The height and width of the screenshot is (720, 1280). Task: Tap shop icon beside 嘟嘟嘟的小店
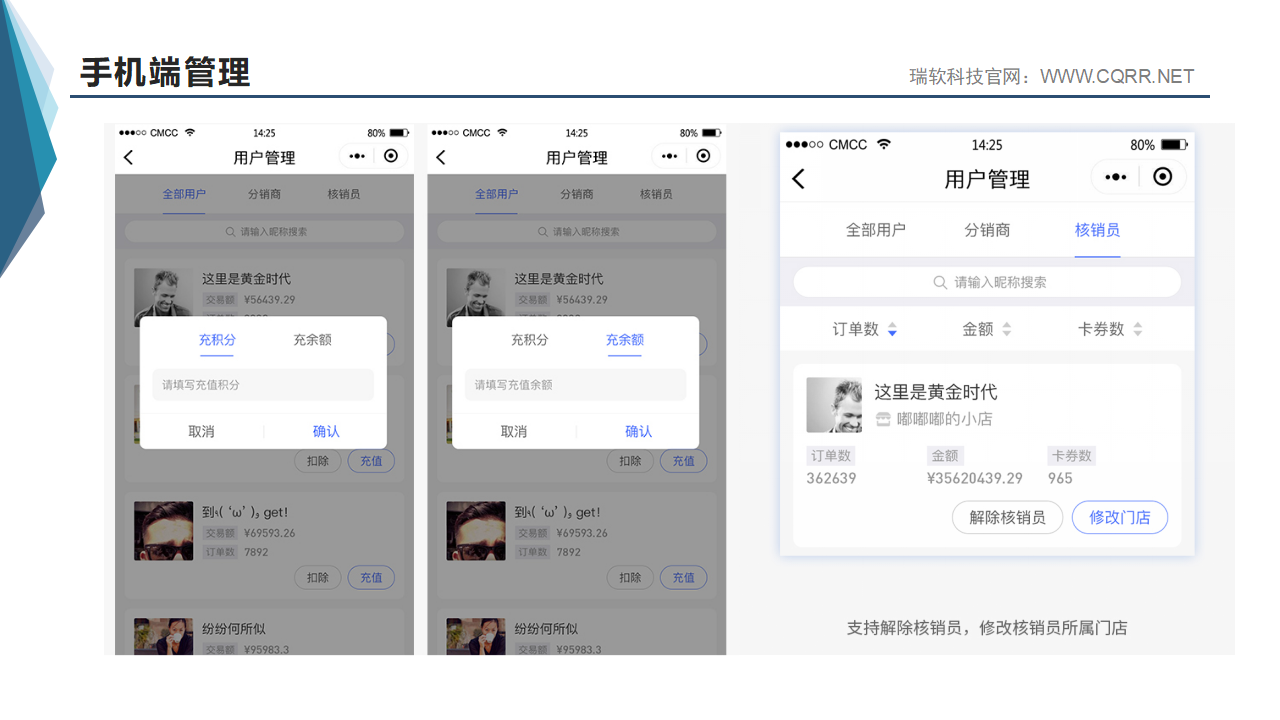882,419
